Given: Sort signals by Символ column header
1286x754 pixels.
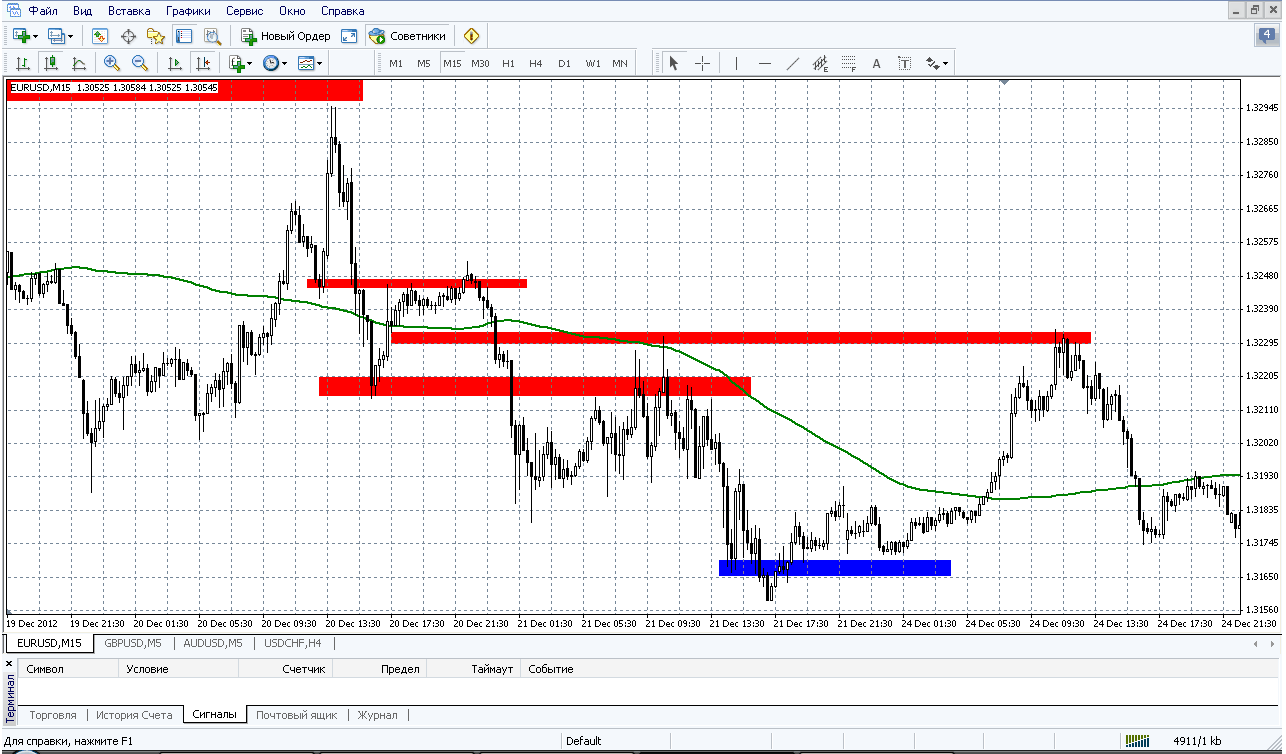Looking at the screenshot, I should (x=70, y=669).
